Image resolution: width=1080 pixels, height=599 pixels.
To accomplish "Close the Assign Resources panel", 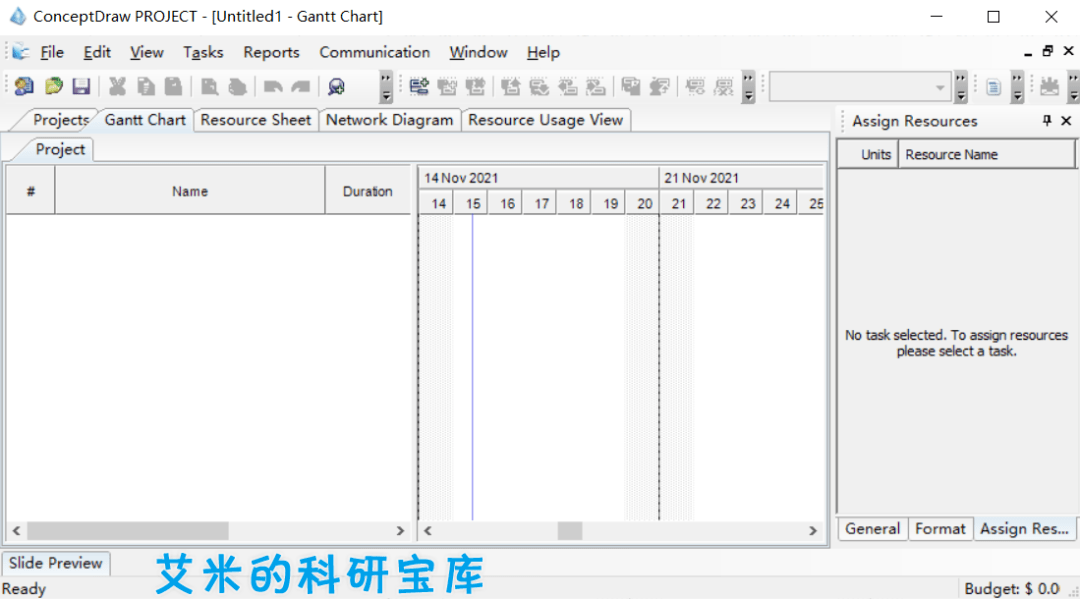I will coord(1066,120).
